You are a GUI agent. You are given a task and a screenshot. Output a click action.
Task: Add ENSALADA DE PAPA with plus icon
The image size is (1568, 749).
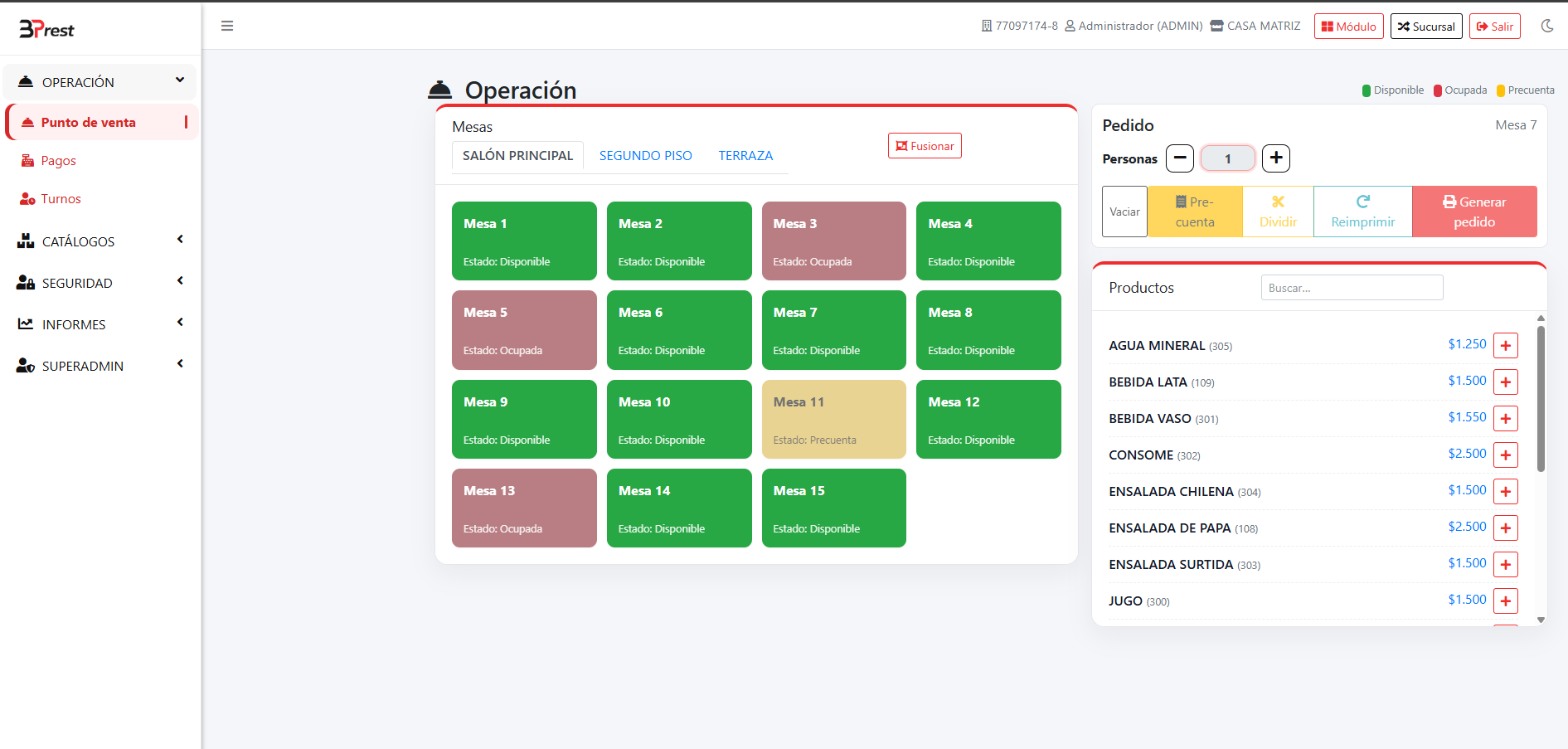click(1506, 528)
